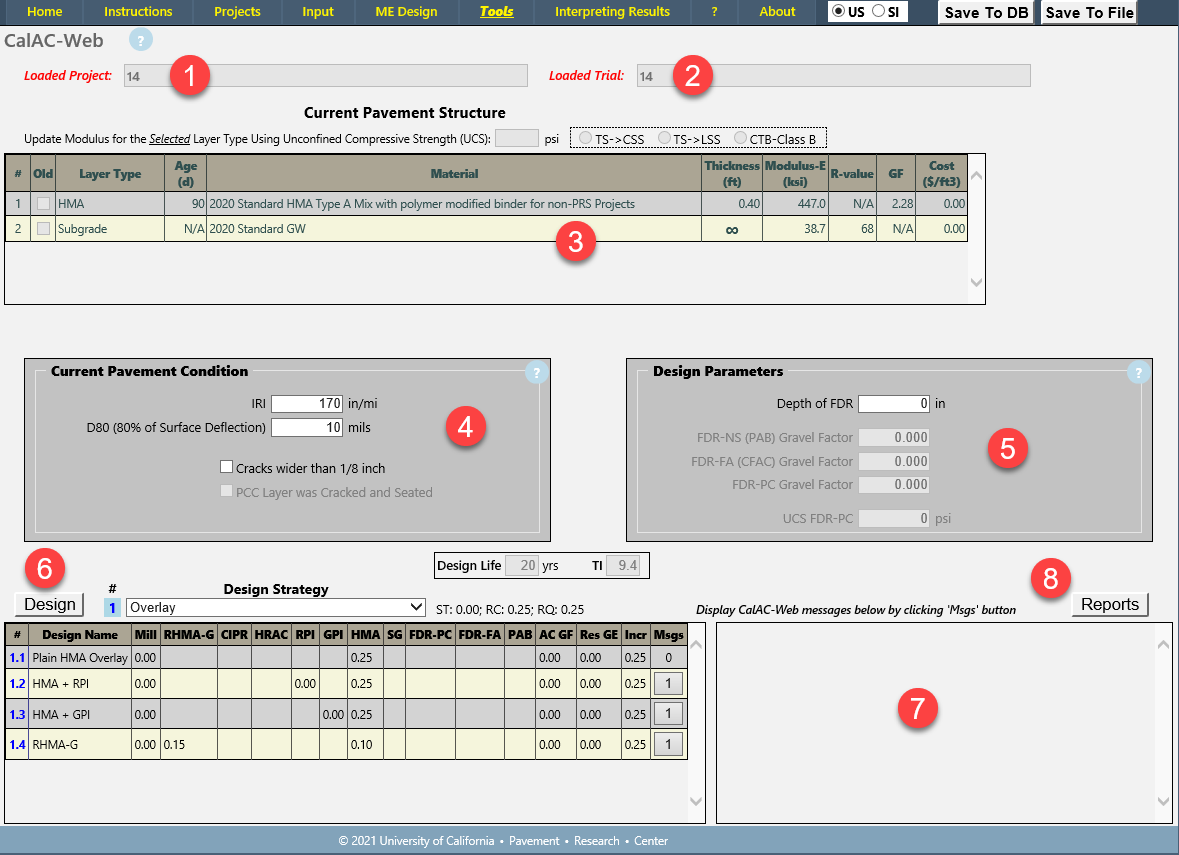This screenshot has height=855, width=1179.
Task: Click the help icon beside CalAC-Web title
Action: point(141,41)
